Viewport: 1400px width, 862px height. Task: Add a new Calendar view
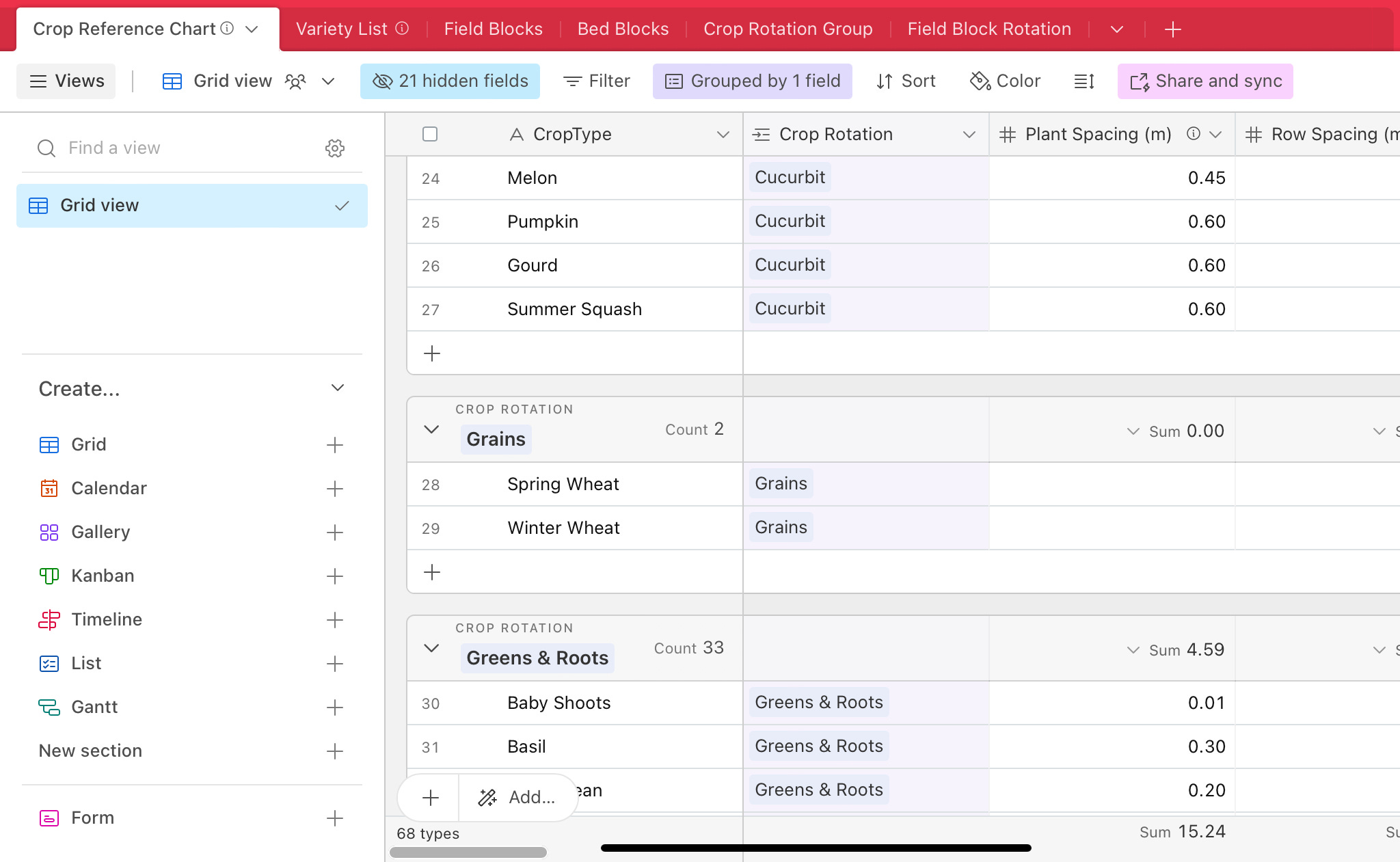pos(334,489)
